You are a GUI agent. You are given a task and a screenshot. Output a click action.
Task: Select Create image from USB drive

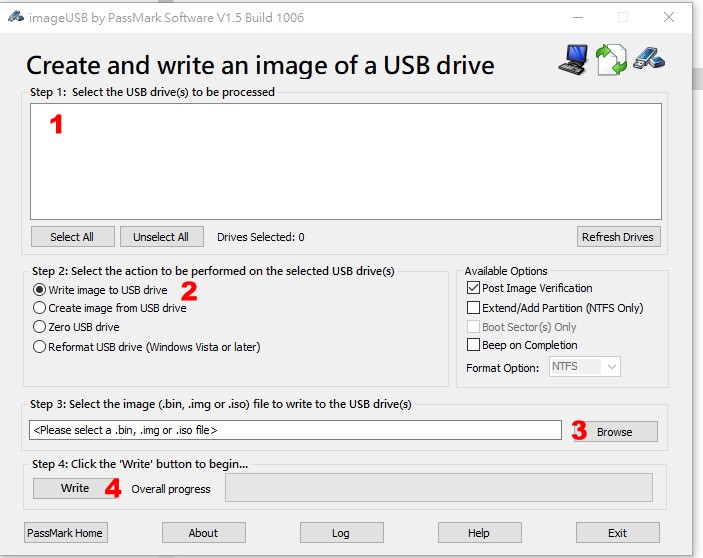click(x=40, y=308)
